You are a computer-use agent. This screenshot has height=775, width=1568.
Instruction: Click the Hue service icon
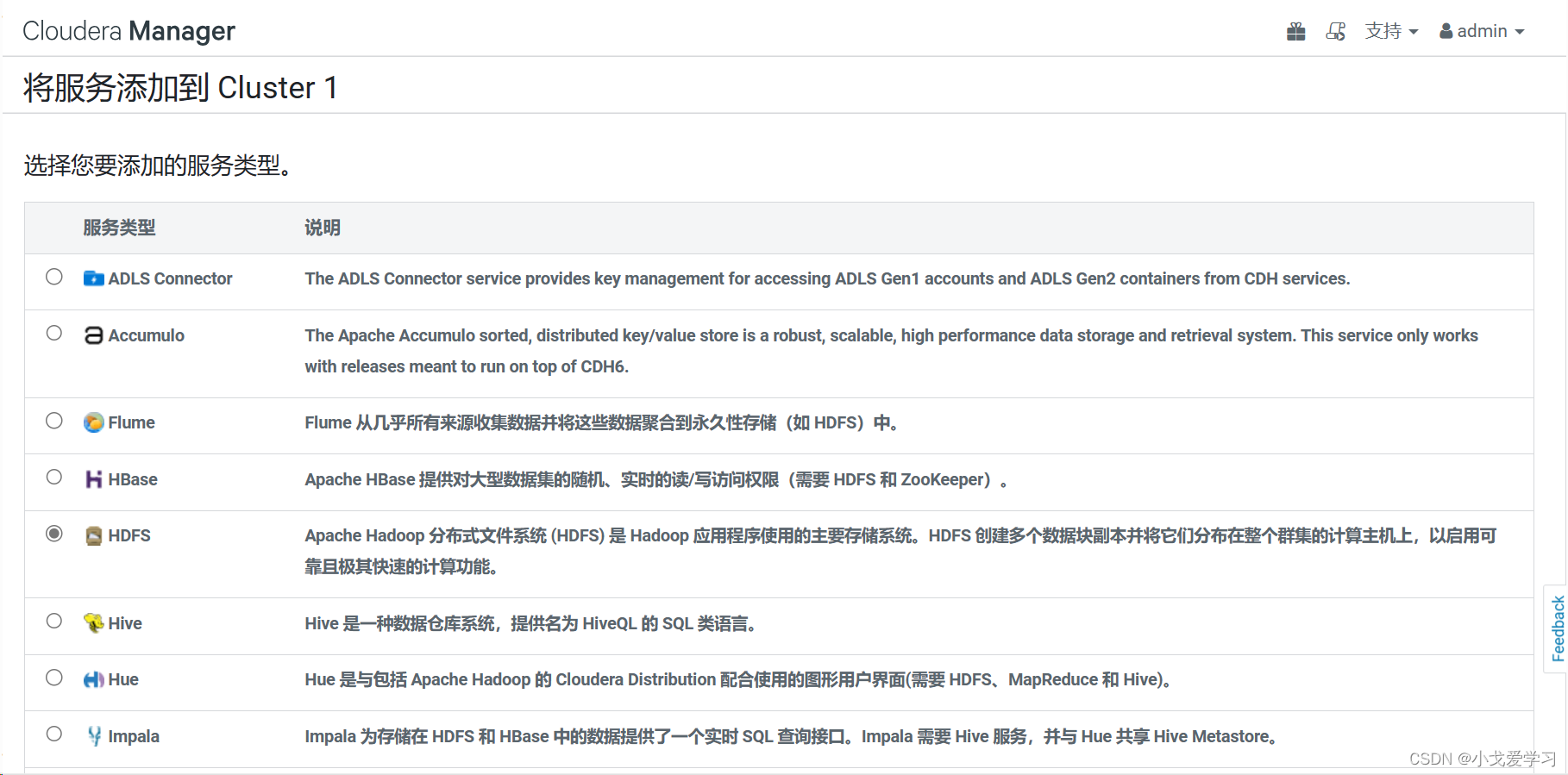[94, 679]
